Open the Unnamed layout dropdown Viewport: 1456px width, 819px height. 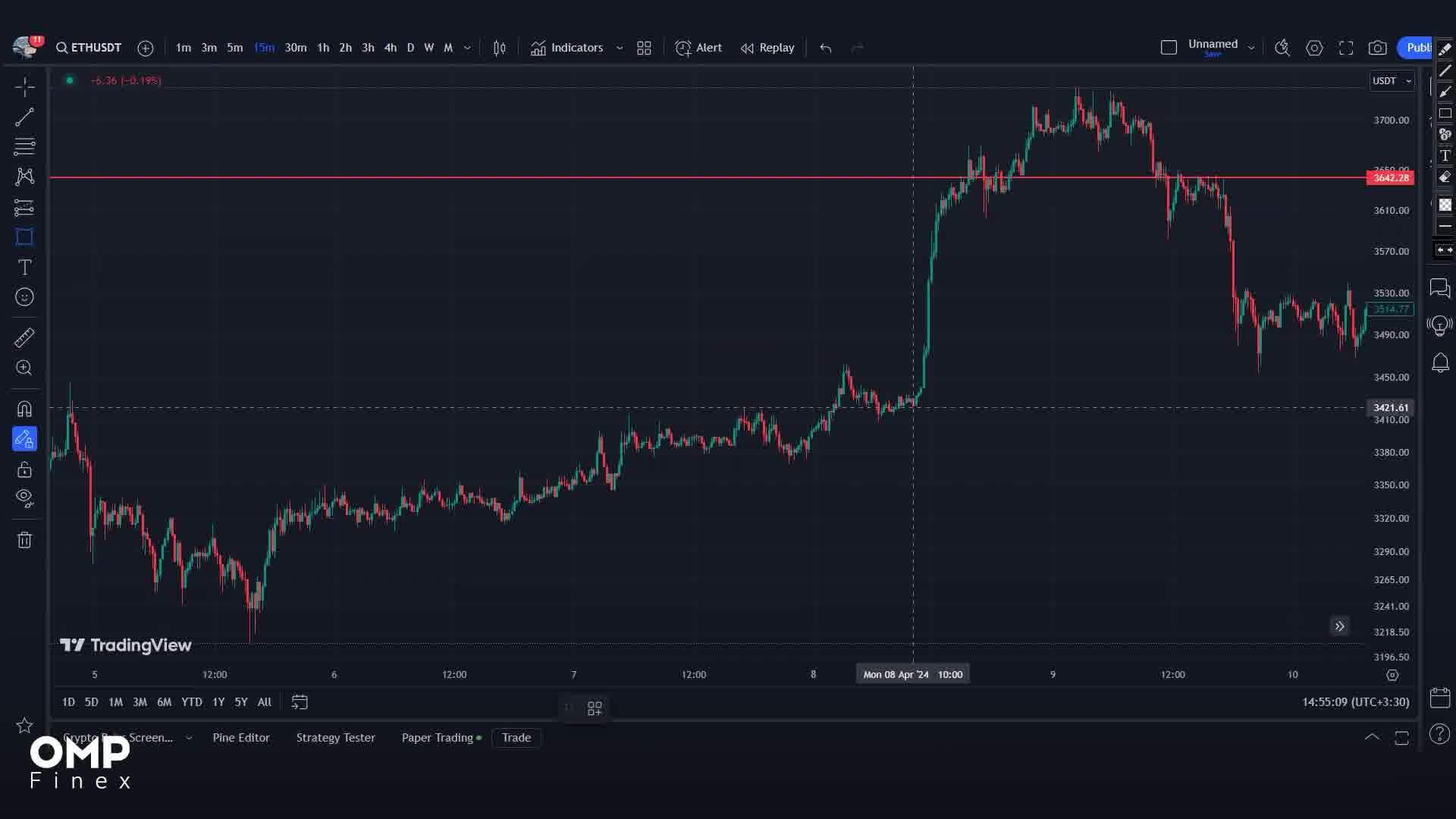point(1251,46)
